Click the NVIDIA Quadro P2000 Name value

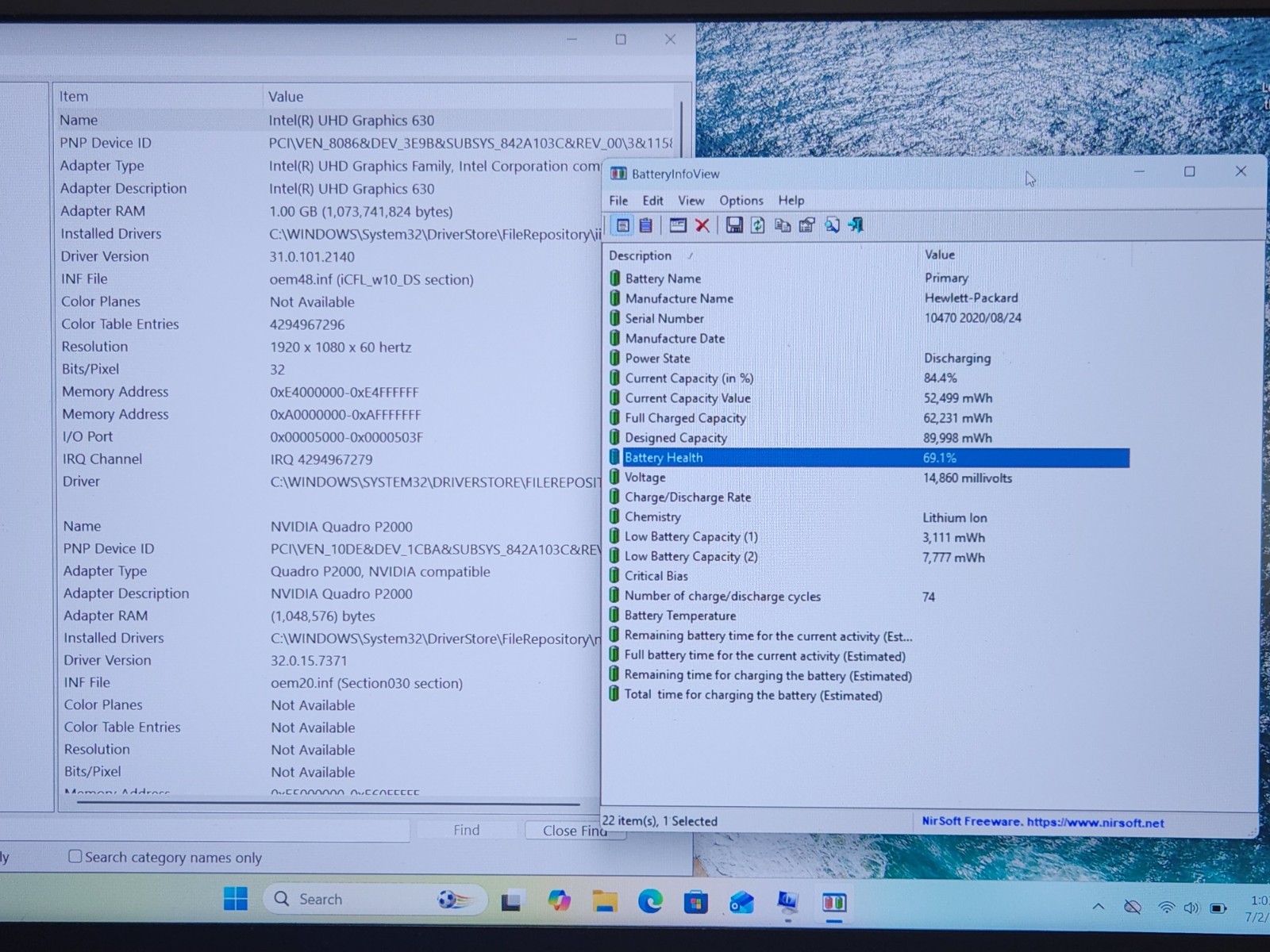pyautogui.click(x=341, y=527)
